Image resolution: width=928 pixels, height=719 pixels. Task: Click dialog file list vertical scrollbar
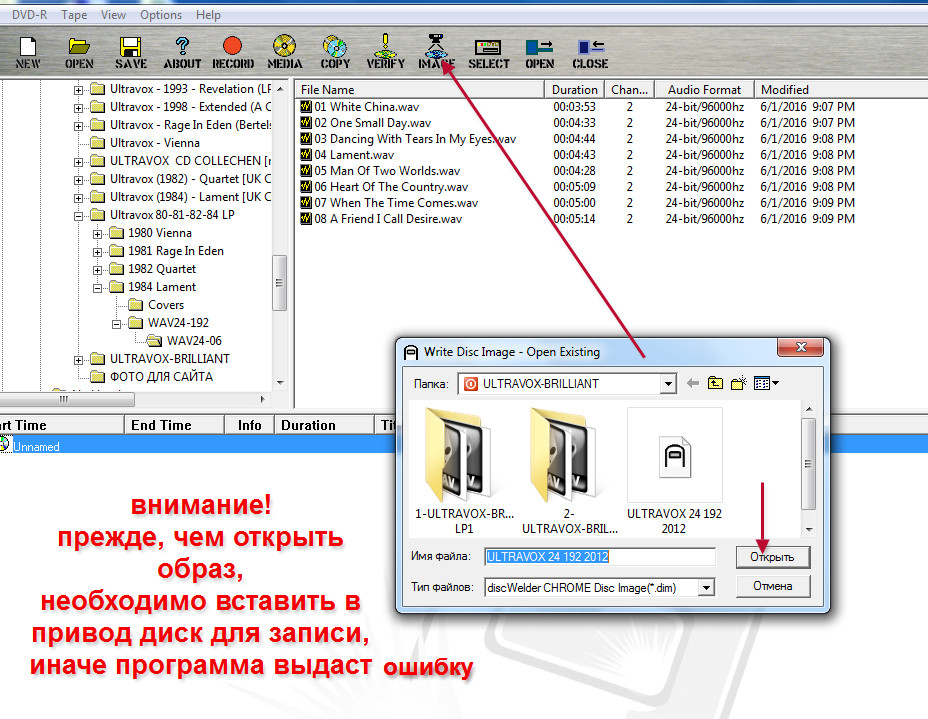(808, 464)
